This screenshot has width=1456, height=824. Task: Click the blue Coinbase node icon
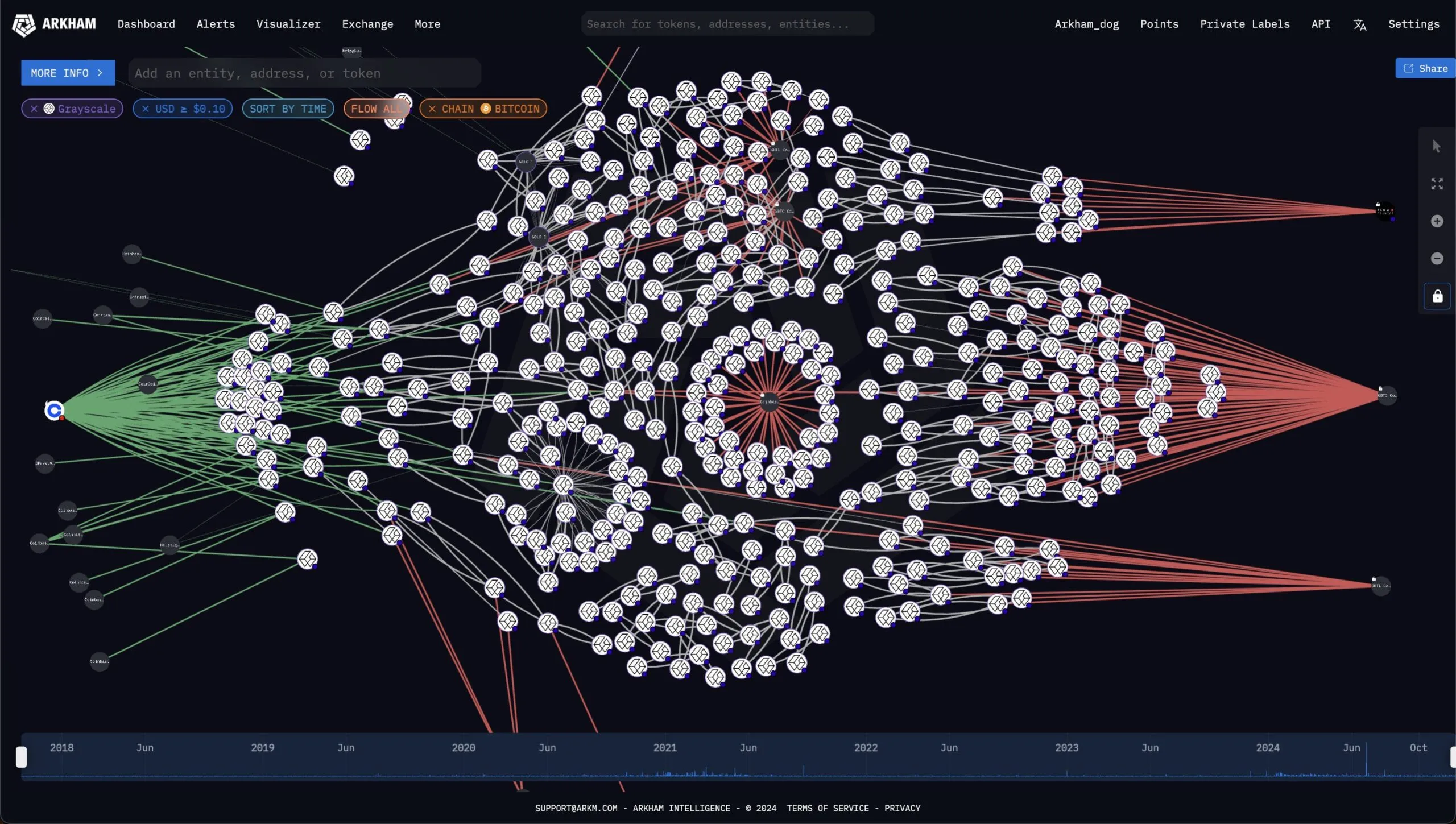[x=54, y=410]
